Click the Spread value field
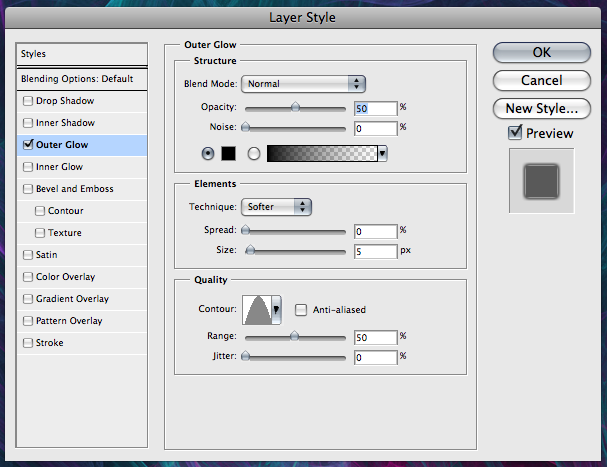The height and width of the screenshot is (467, 607). coord(376,232)
